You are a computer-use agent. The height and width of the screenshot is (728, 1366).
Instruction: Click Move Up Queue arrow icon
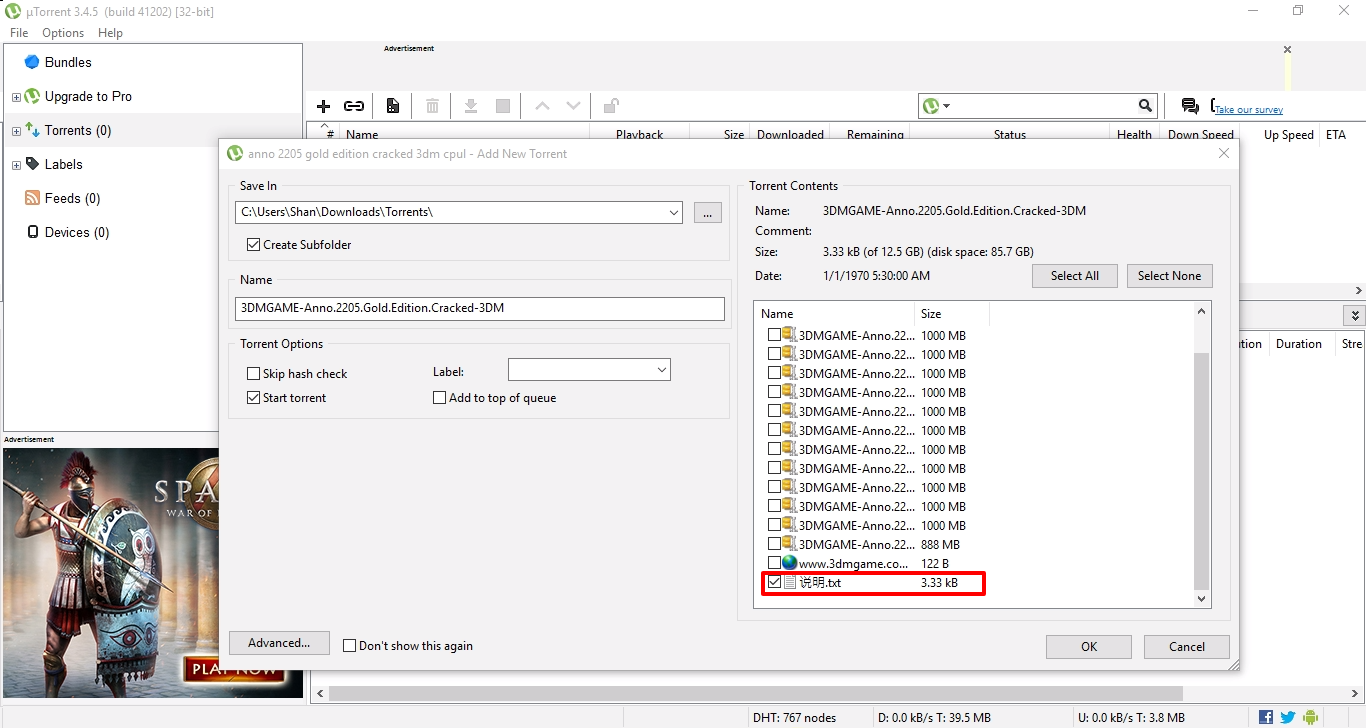[542, 106]
